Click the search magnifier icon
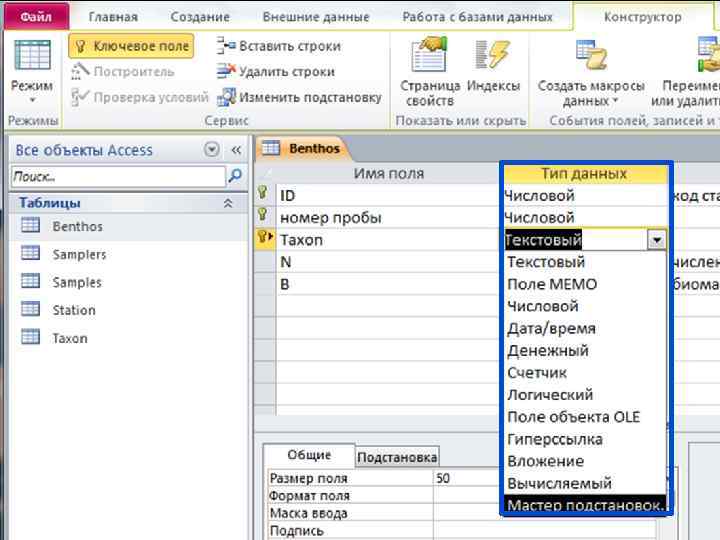720x540 pixels. pos(236,175)
